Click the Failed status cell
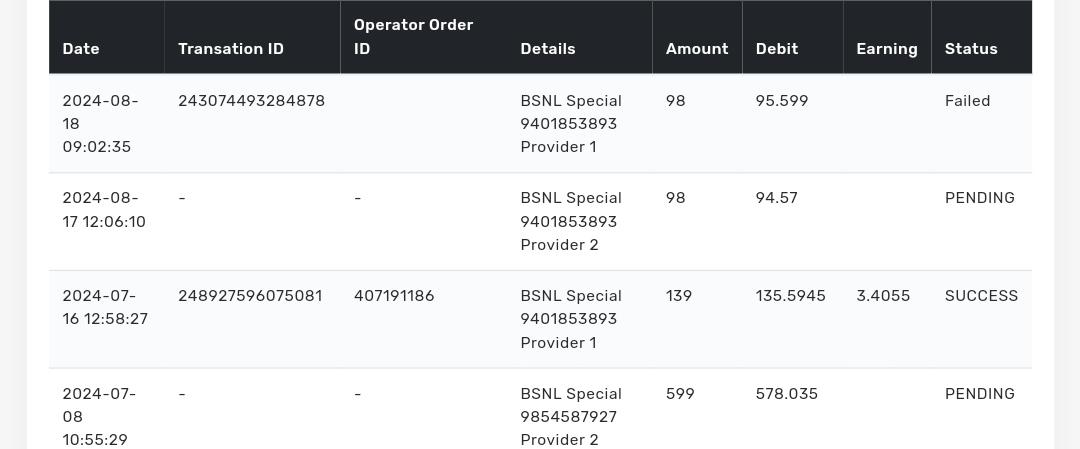This screenshot has width=1080, height=449. click(x=967, y=101)
